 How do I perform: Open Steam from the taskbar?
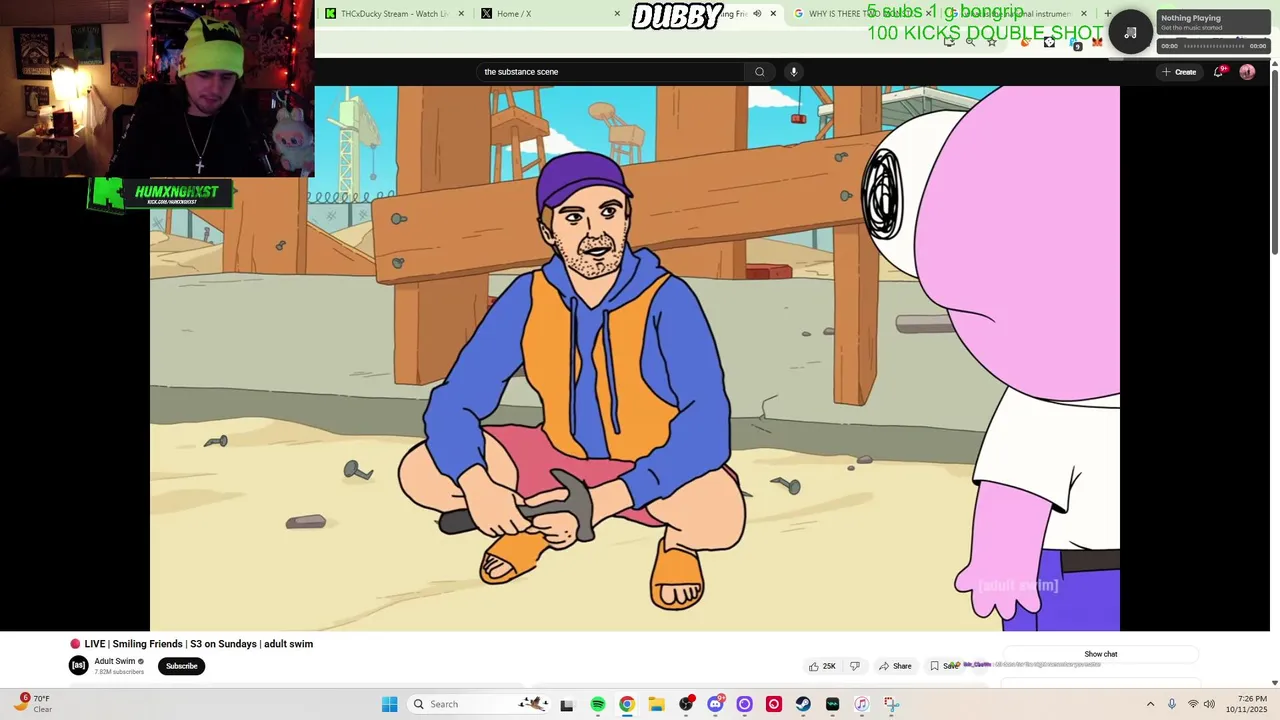pos(803,704)
